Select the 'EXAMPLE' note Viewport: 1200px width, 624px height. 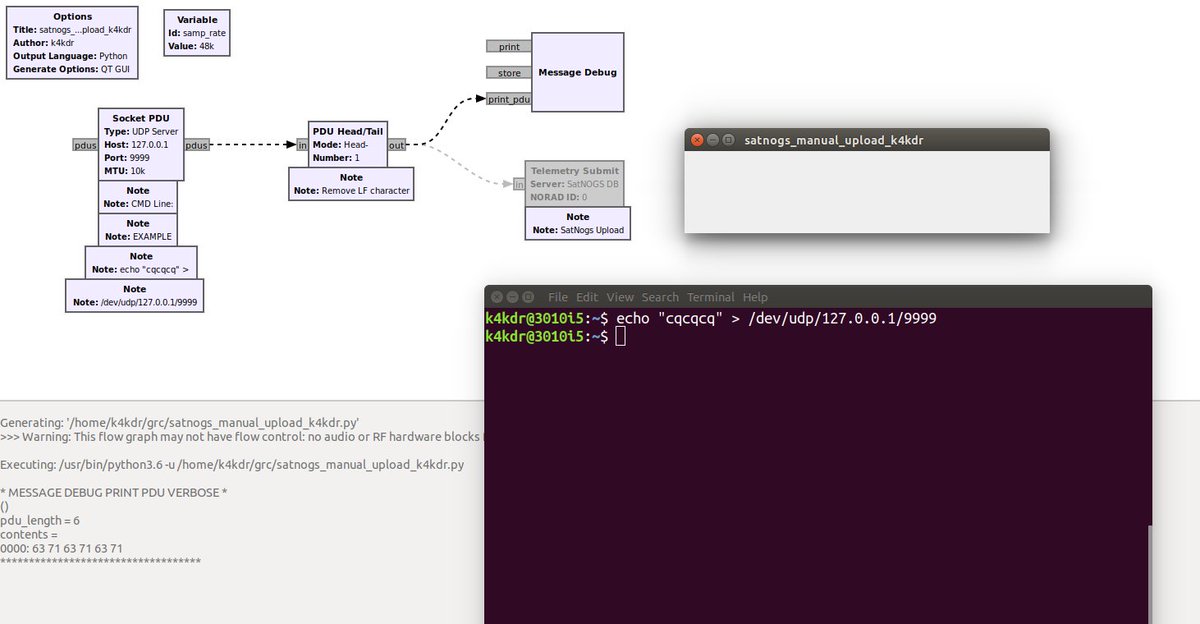[x=138, y=230]
